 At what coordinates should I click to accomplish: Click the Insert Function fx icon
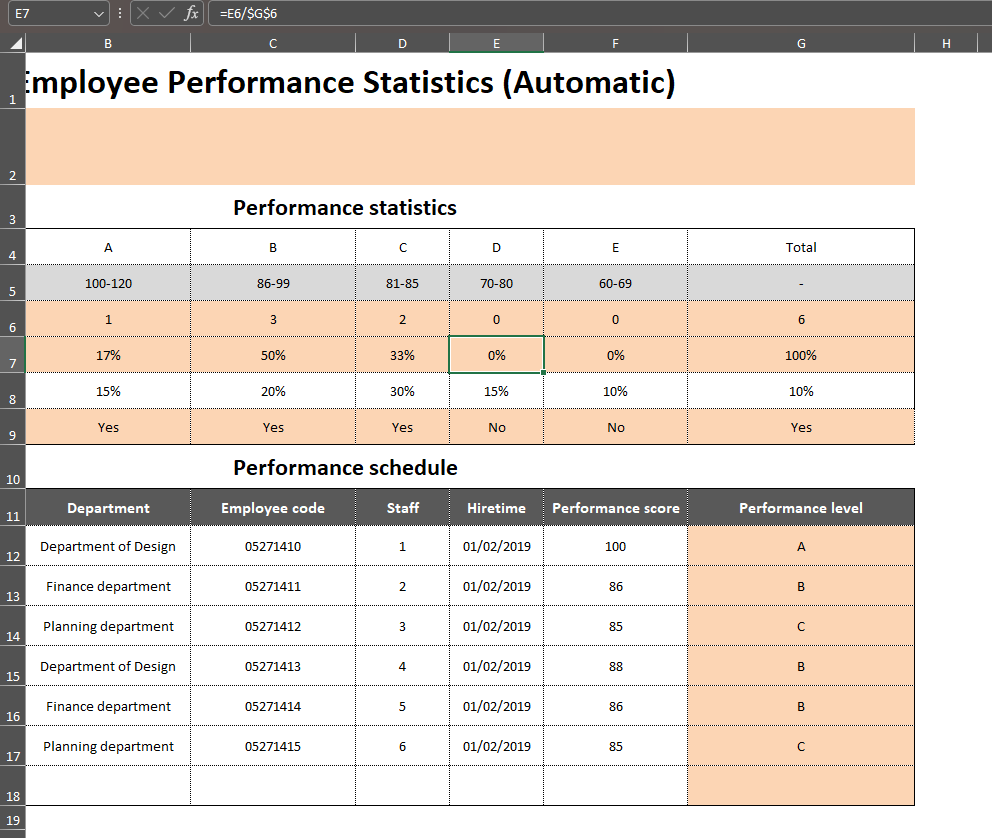click(x=190, y=13)
